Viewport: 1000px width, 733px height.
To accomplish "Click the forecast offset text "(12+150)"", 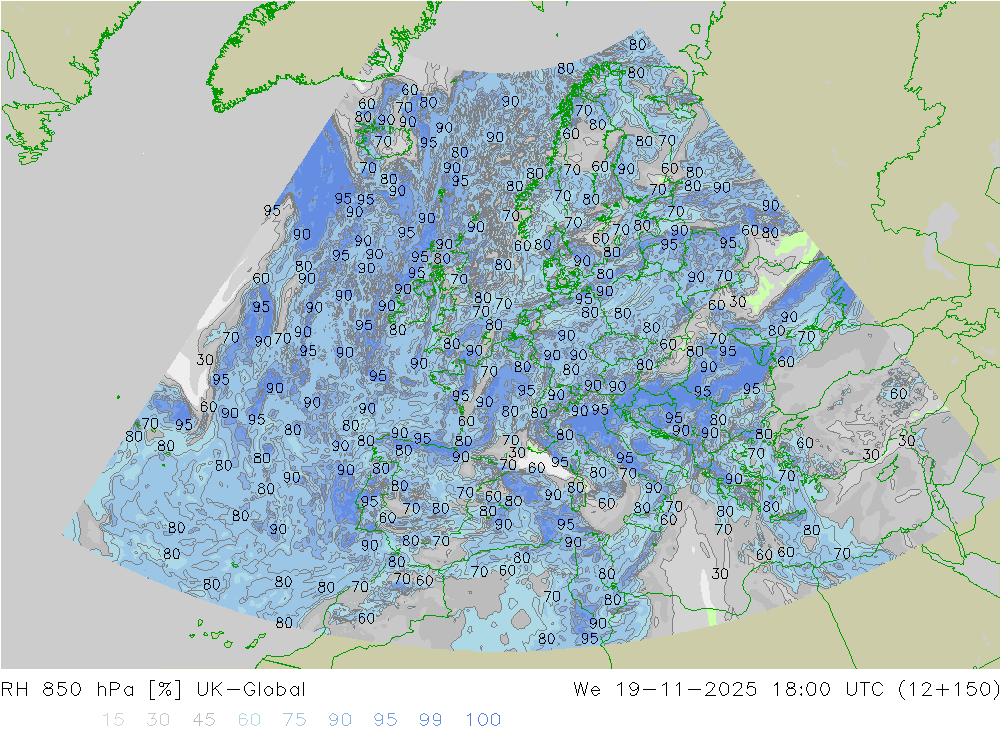I will 948,690.
